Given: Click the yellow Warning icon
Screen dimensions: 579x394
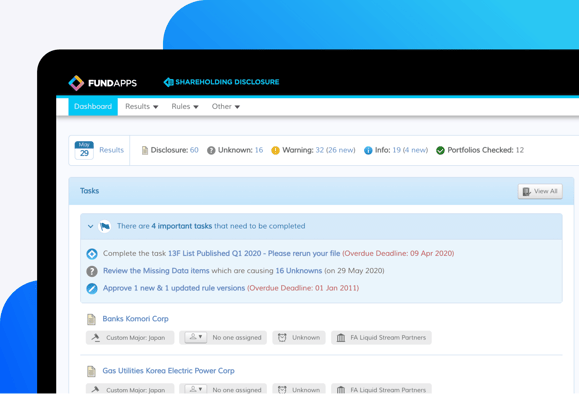Looking at the screenshot, I should [x=275, y=150].
